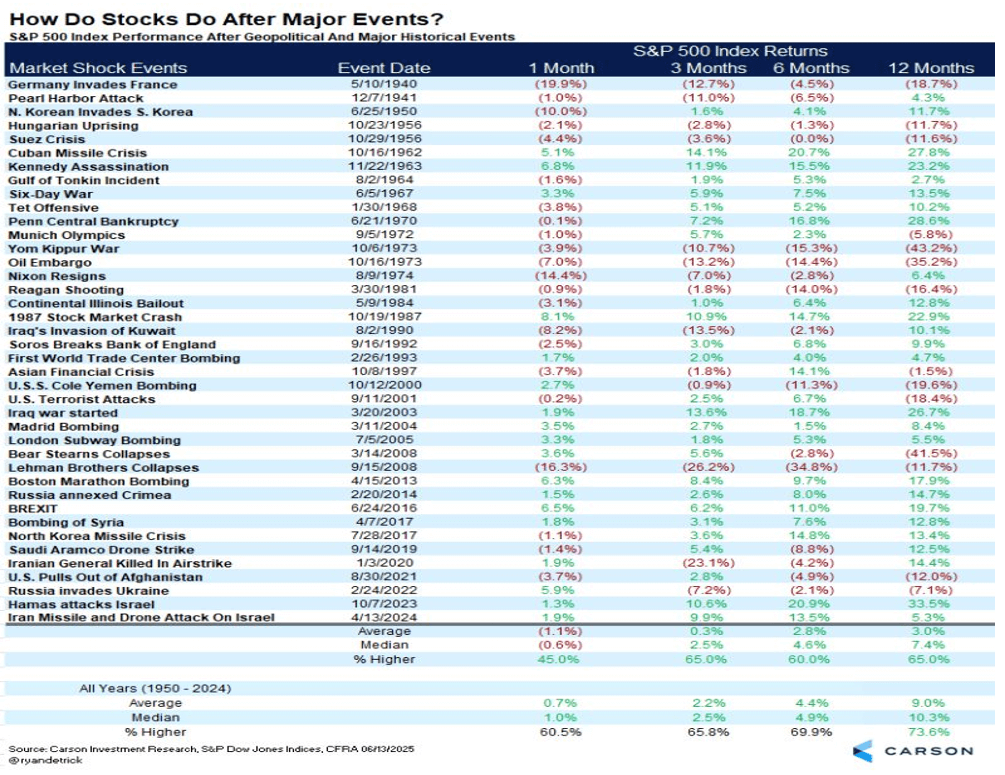This screenshot has width=1005, height=775.
Task: Select the 'Nixon Resigns' event
Action: point(56,276)
